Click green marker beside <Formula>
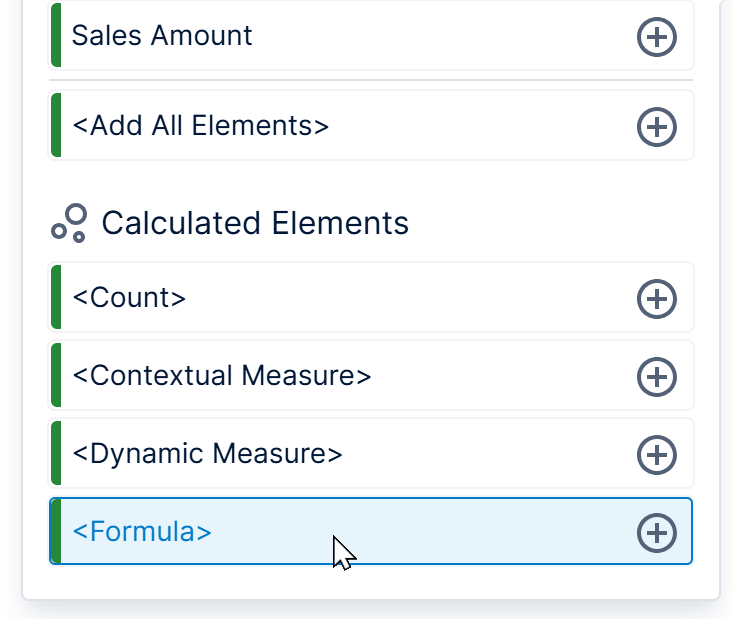 click(56, 532)
